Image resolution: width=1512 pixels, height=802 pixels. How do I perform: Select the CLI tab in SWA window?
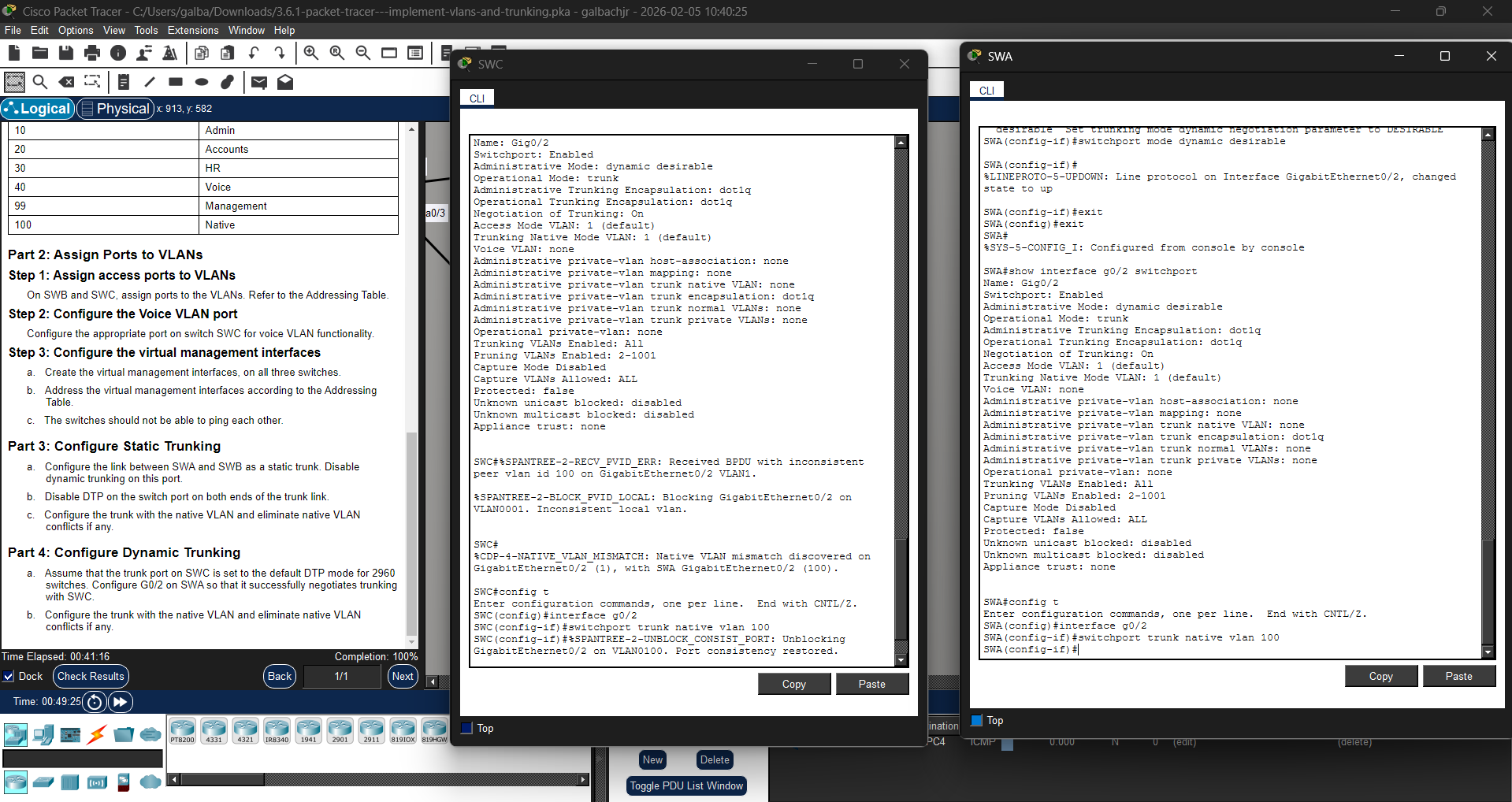(x=986, y=91)
